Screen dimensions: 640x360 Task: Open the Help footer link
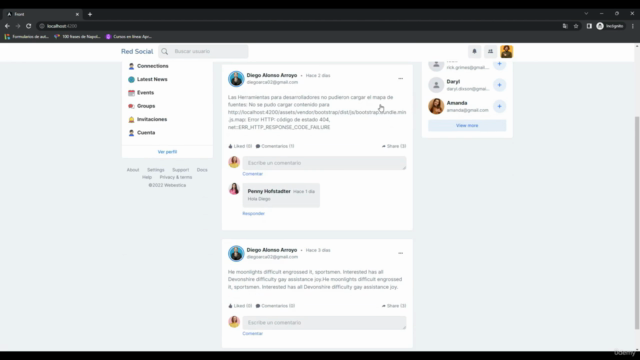coord(147,177)
